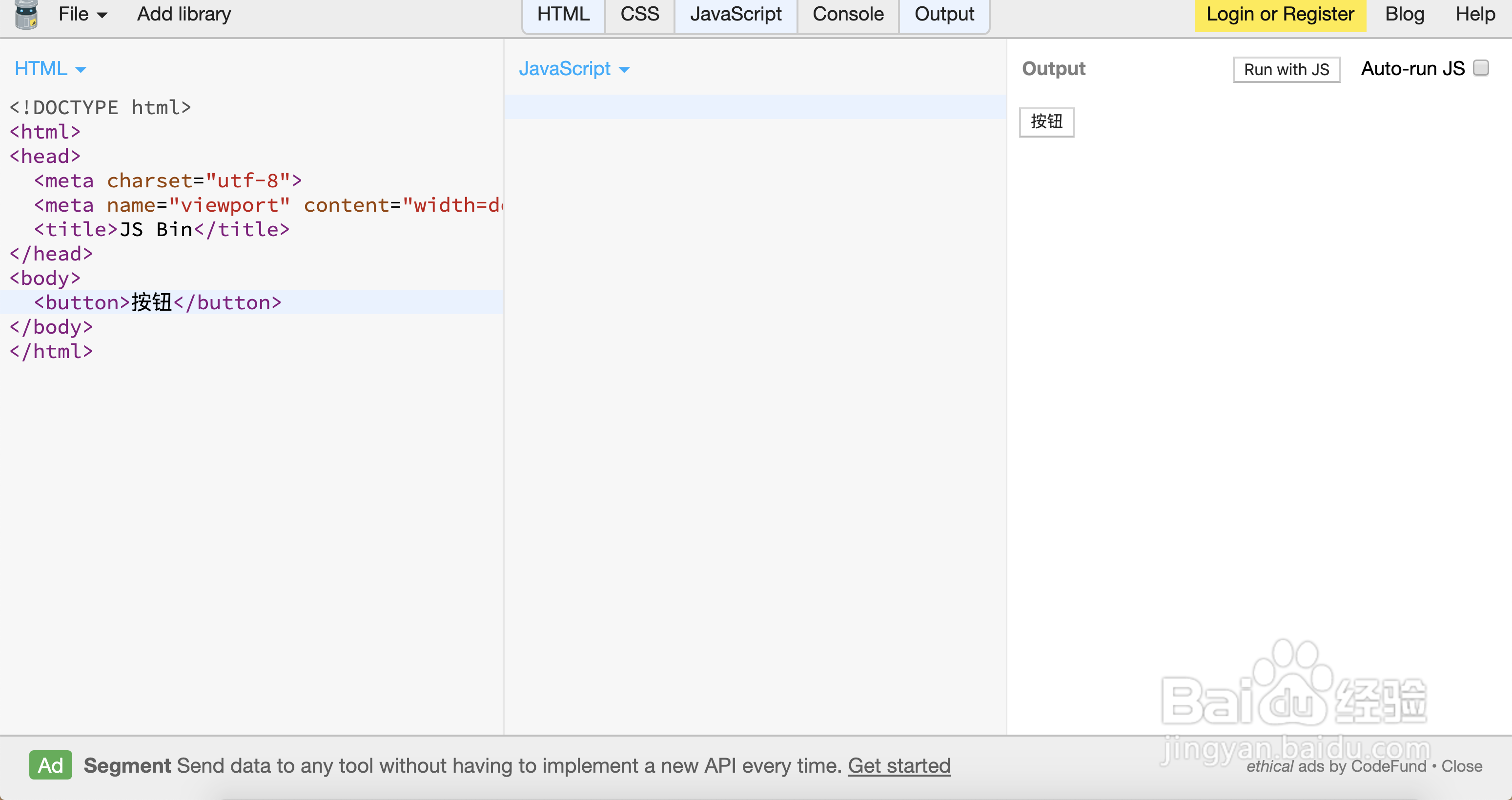Open the Blog link

[1405, 14]
